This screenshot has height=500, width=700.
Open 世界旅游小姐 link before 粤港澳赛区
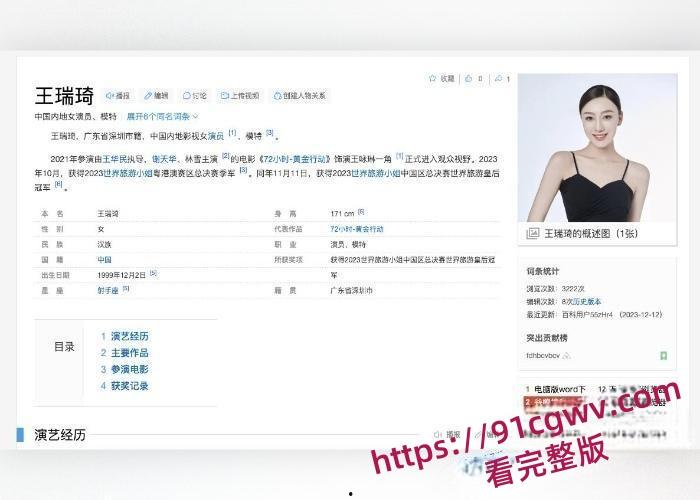click(128, 173)
